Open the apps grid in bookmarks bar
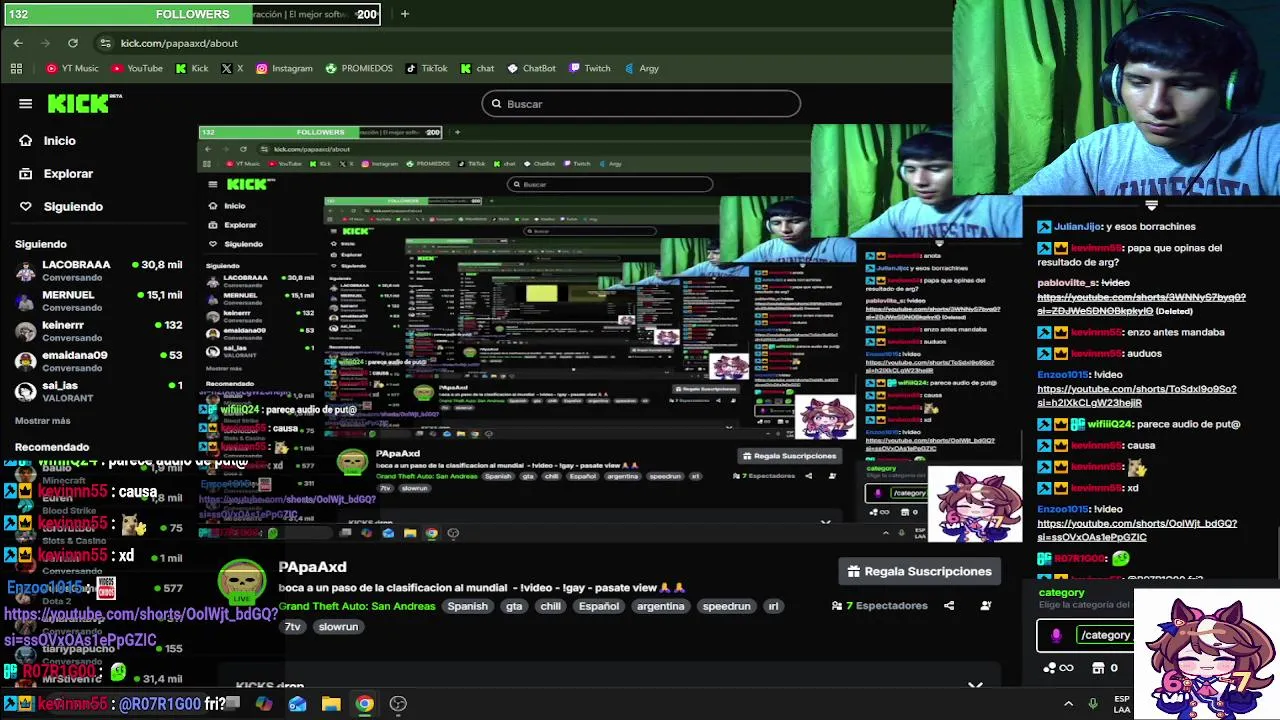This screenshot has width=1280, height=720. pos(16,68)
